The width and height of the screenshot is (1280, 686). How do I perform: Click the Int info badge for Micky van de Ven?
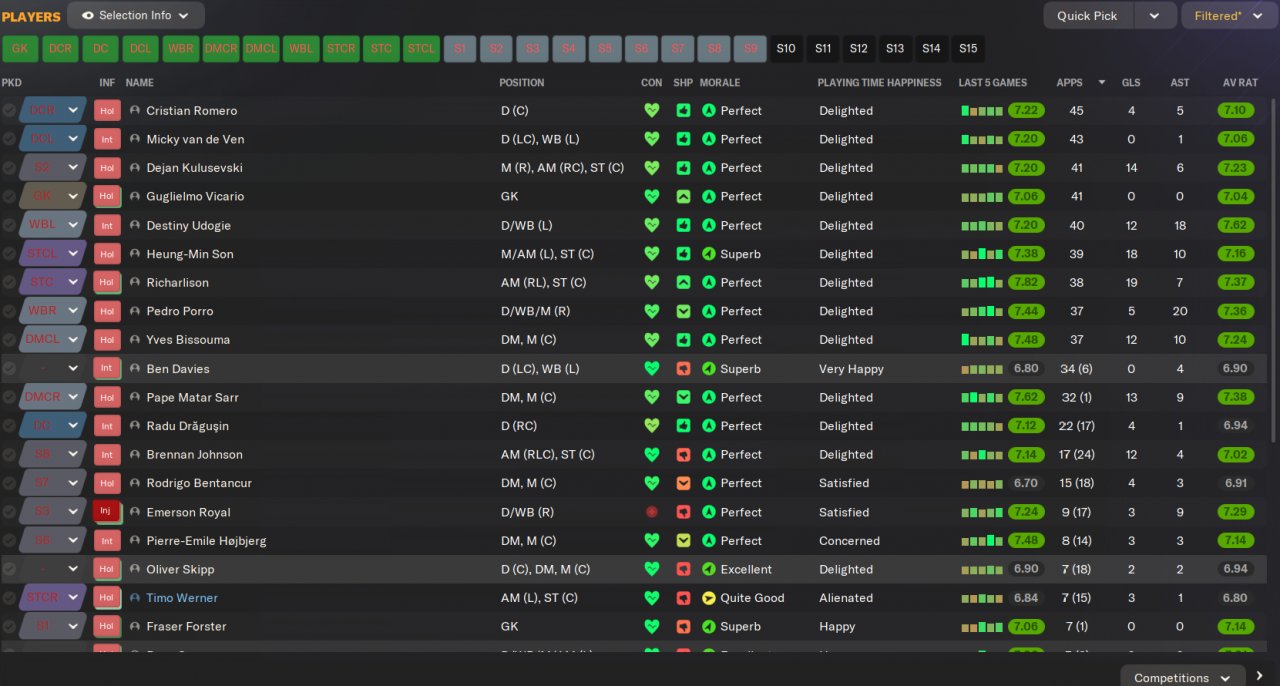107,140
